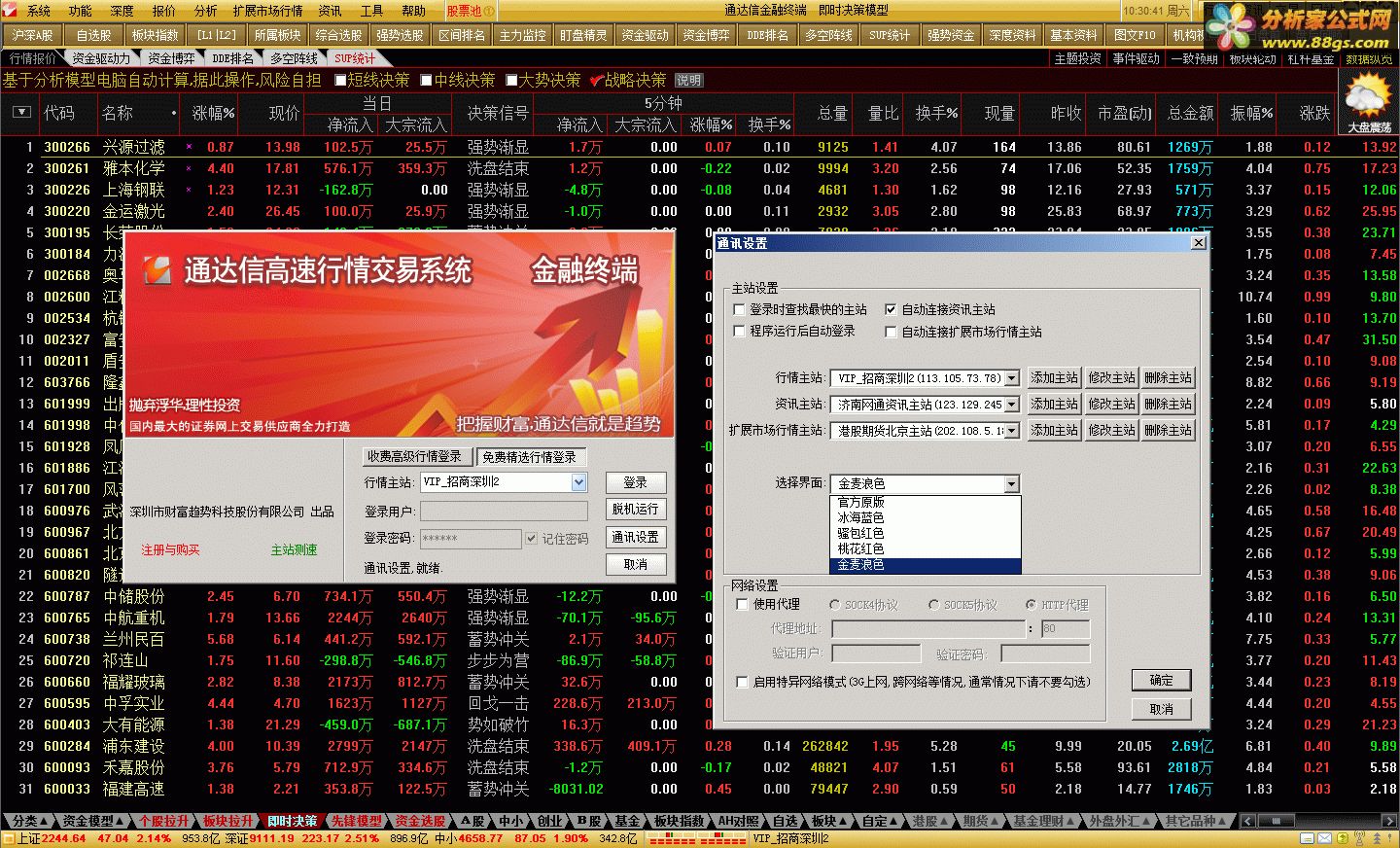The width and height of the screenshot is (1400, 848).
Task: Open 个股拉升 bottom tab
Action: tap(163, 822)
